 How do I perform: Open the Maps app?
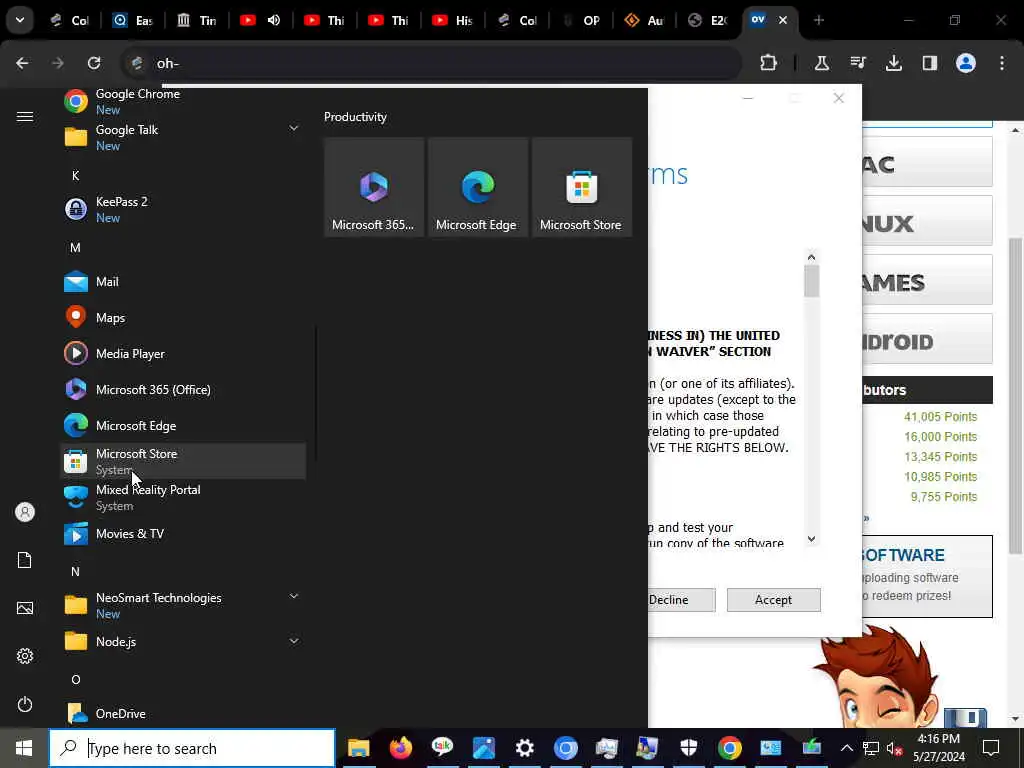tap(183, 317)
